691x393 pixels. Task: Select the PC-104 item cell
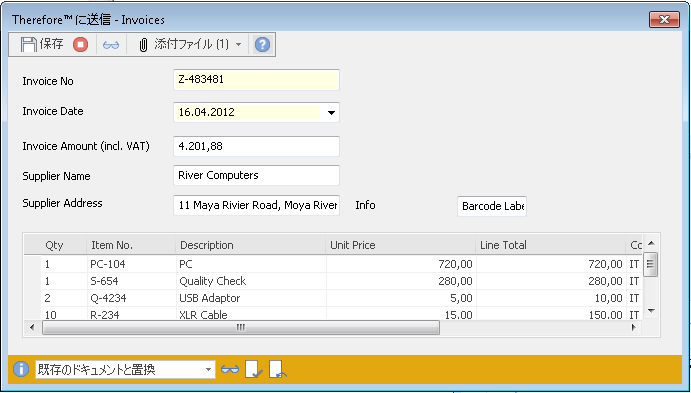(131, 264)
